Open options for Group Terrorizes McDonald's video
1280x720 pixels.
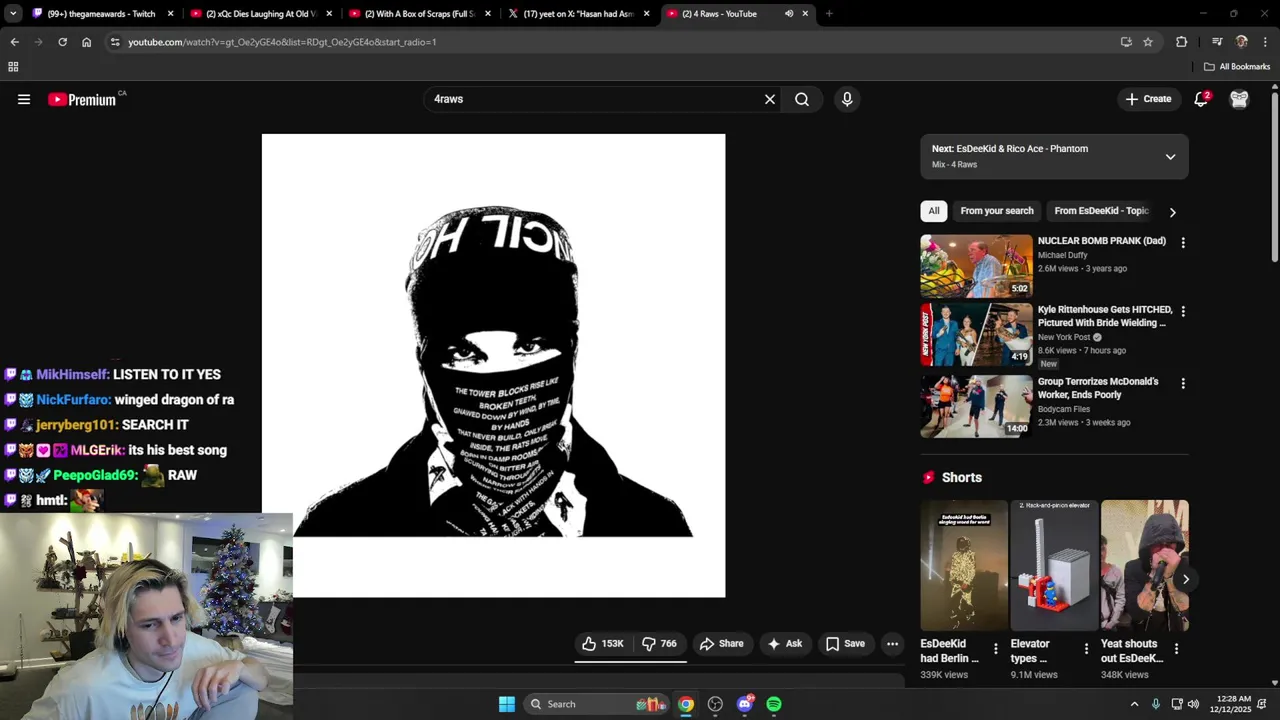[1183, 383]
